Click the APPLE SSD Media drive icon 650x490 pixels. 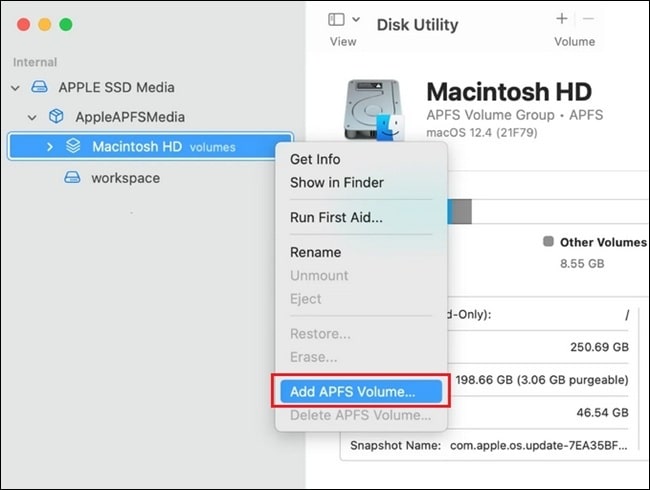[x=40, y=87]
